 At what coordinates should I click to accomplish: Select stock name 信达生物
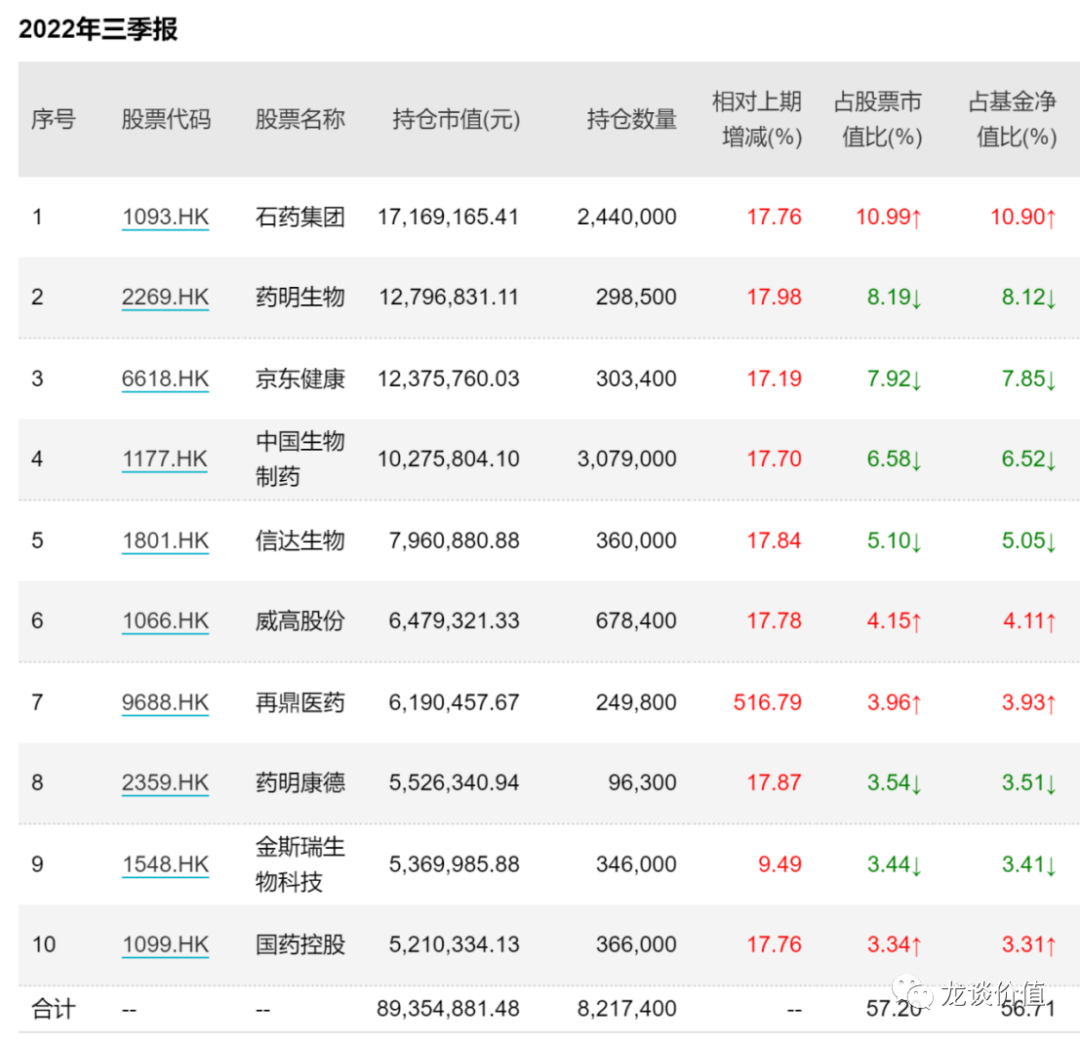[x=300, y=540]
